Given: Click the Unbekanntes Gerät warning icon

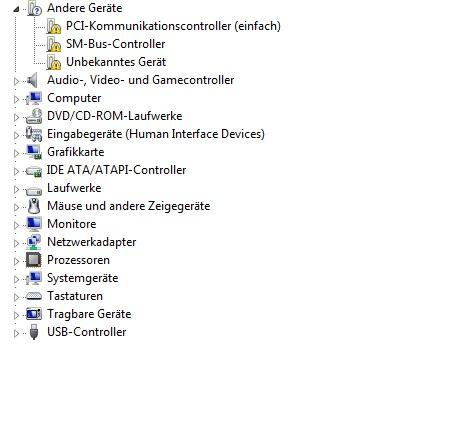Looking at the screenshot, I should 53,62.
